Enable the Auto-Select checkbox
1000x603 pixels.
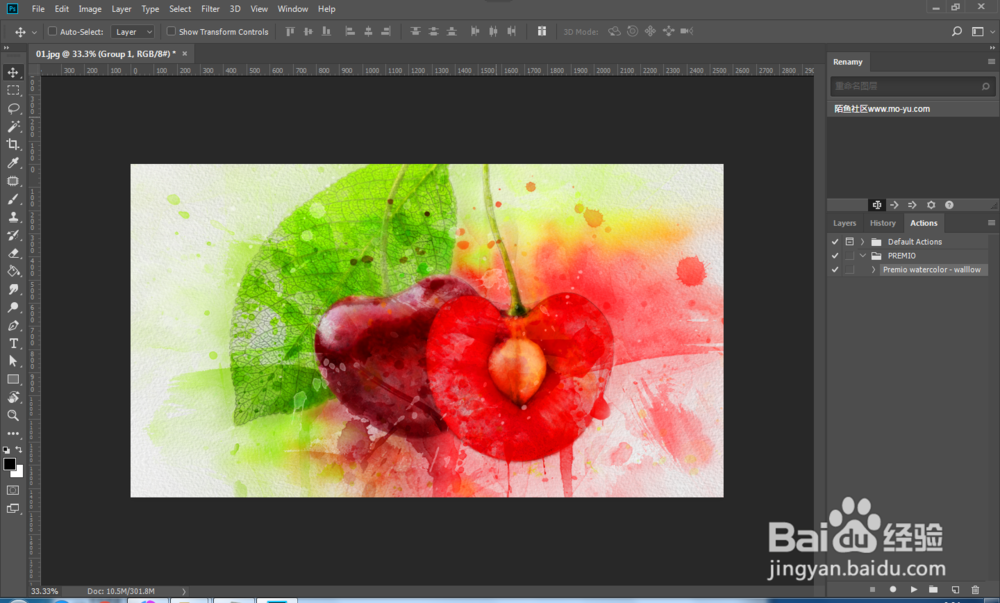tap(52, 31)
